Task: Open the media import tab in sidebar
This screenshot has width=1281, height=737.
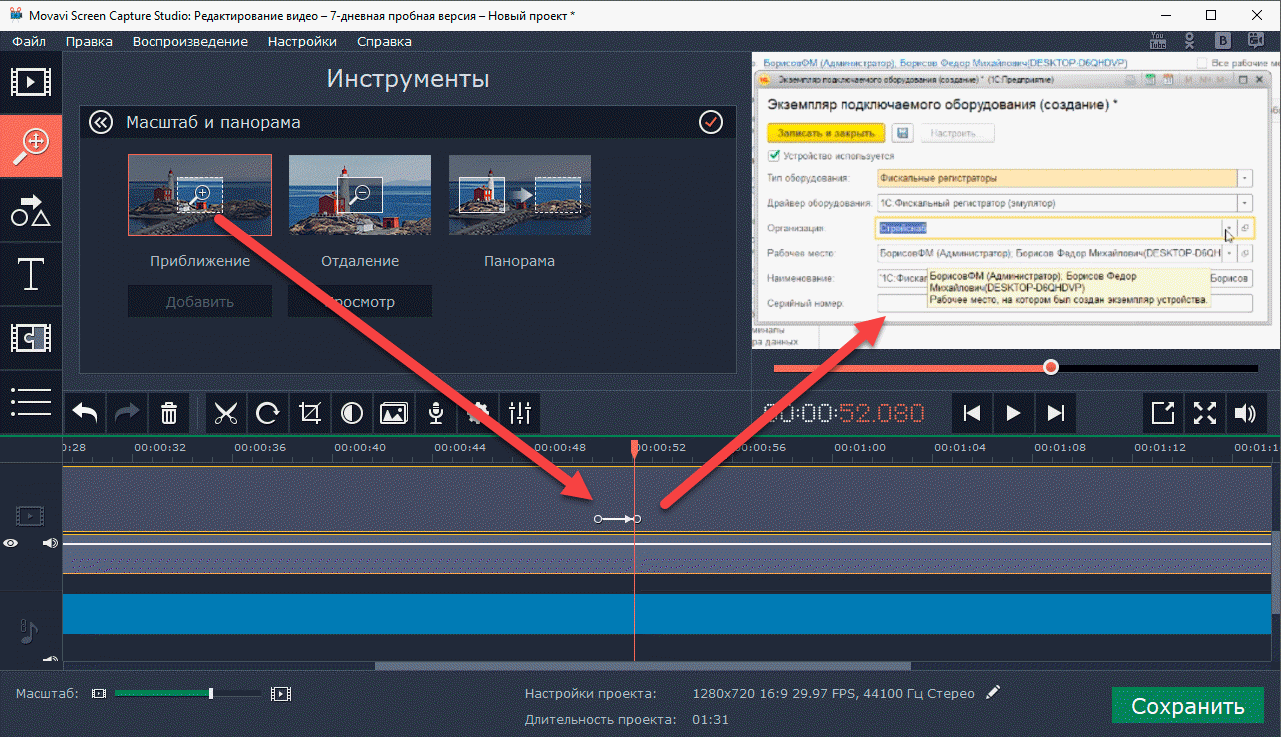Action: [x=30, y=82]
